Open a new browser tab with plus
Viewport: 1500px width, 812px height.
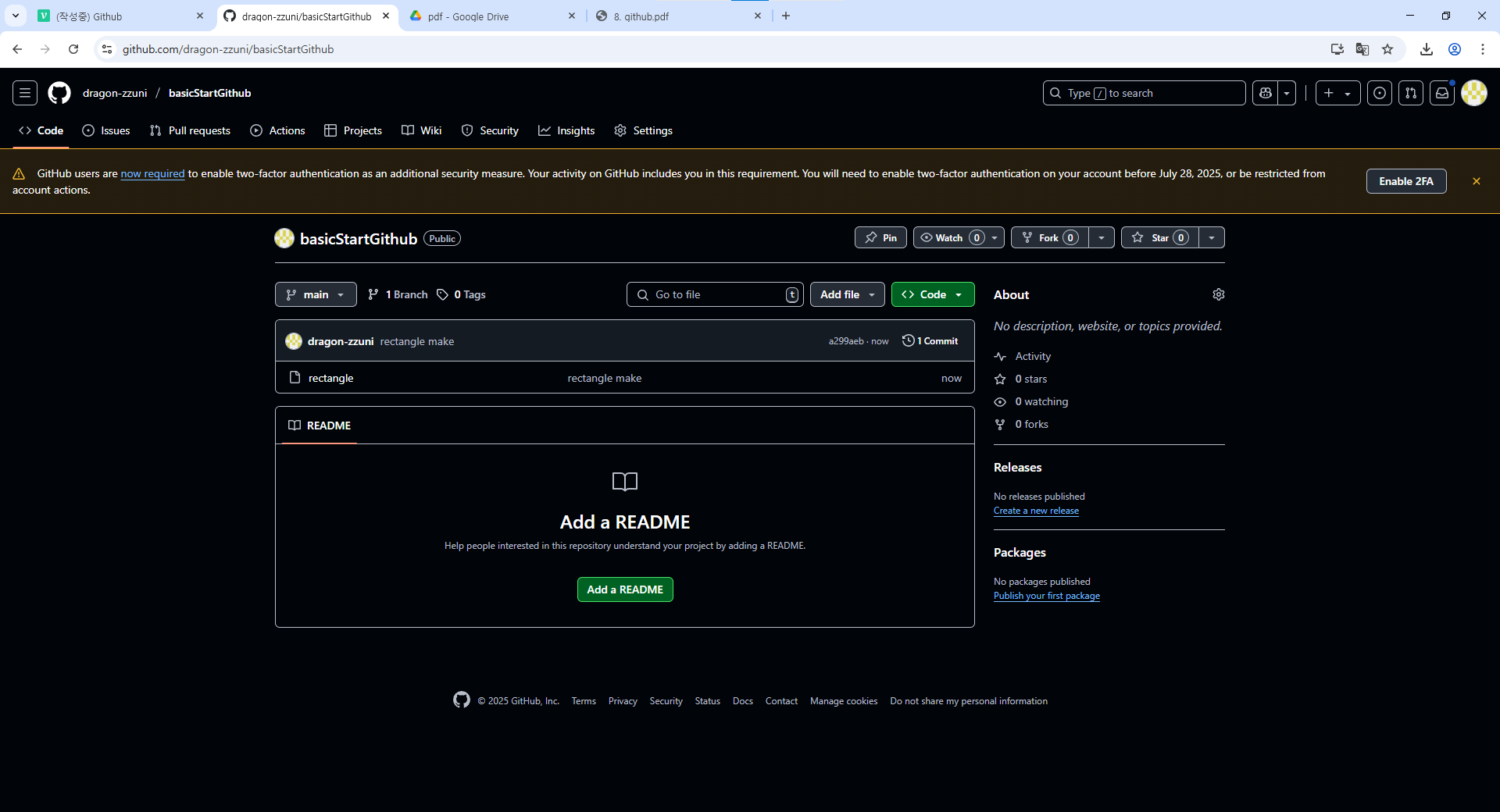(786, 16)
